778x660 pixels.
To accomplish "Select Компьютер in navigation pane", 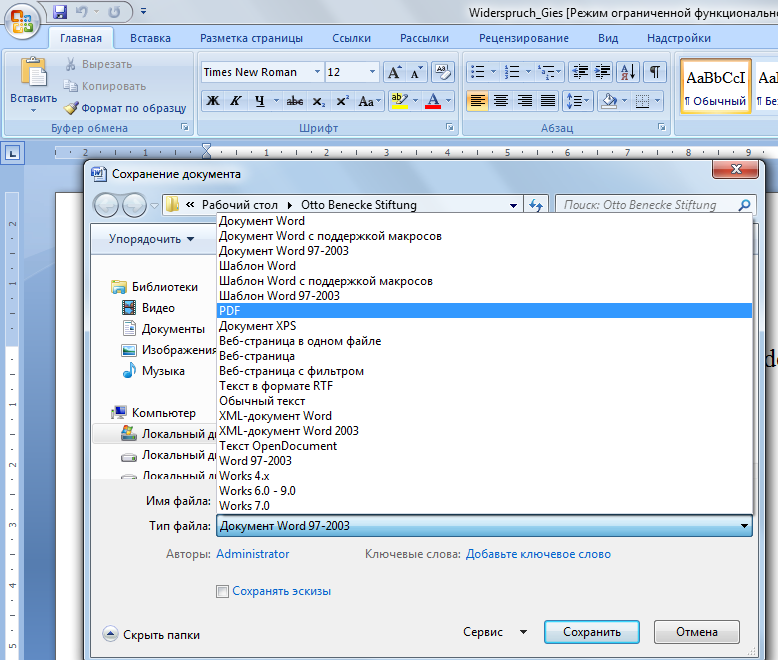I will pos(154,413).
